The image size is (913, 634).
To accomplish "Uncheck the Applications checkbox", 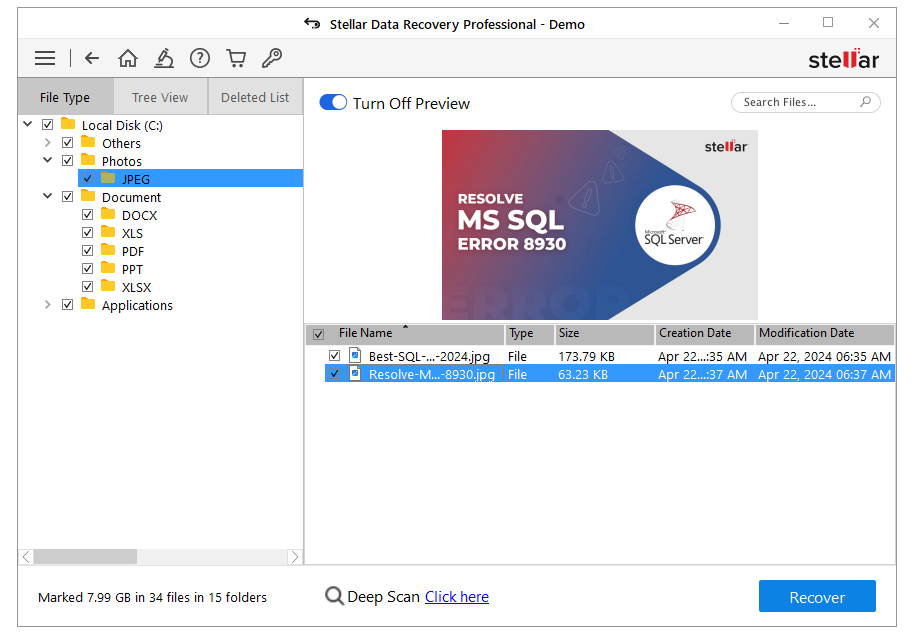I will pos(68,305).
